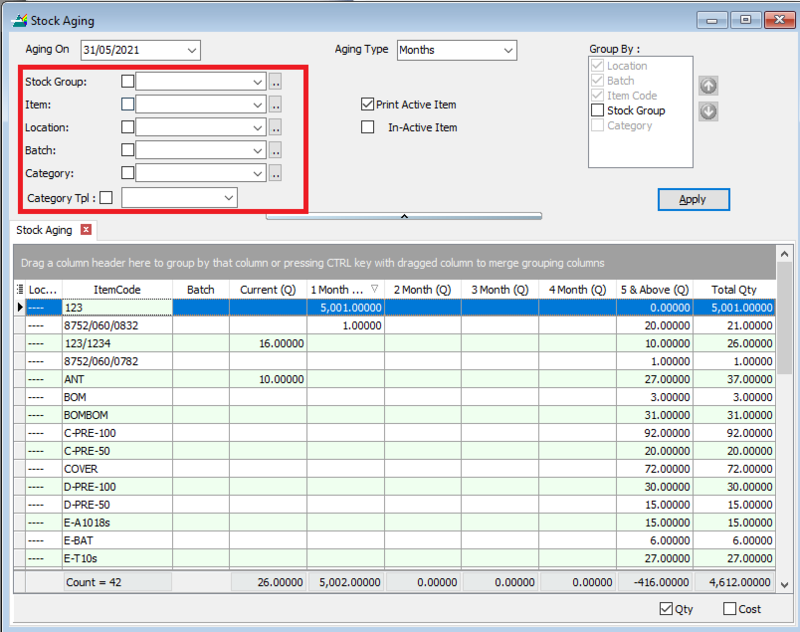This screenshot has height=632, width=800.
Task: Open Batch lookup ellipsis button
Action: [276, 150]
